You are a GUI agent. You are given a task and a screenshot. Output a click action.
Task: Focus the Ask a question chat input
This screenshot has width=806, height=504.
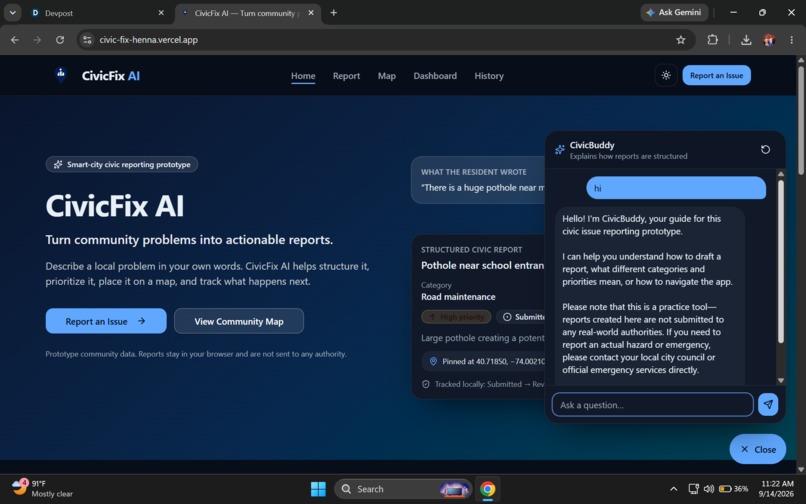coord(652,405)
